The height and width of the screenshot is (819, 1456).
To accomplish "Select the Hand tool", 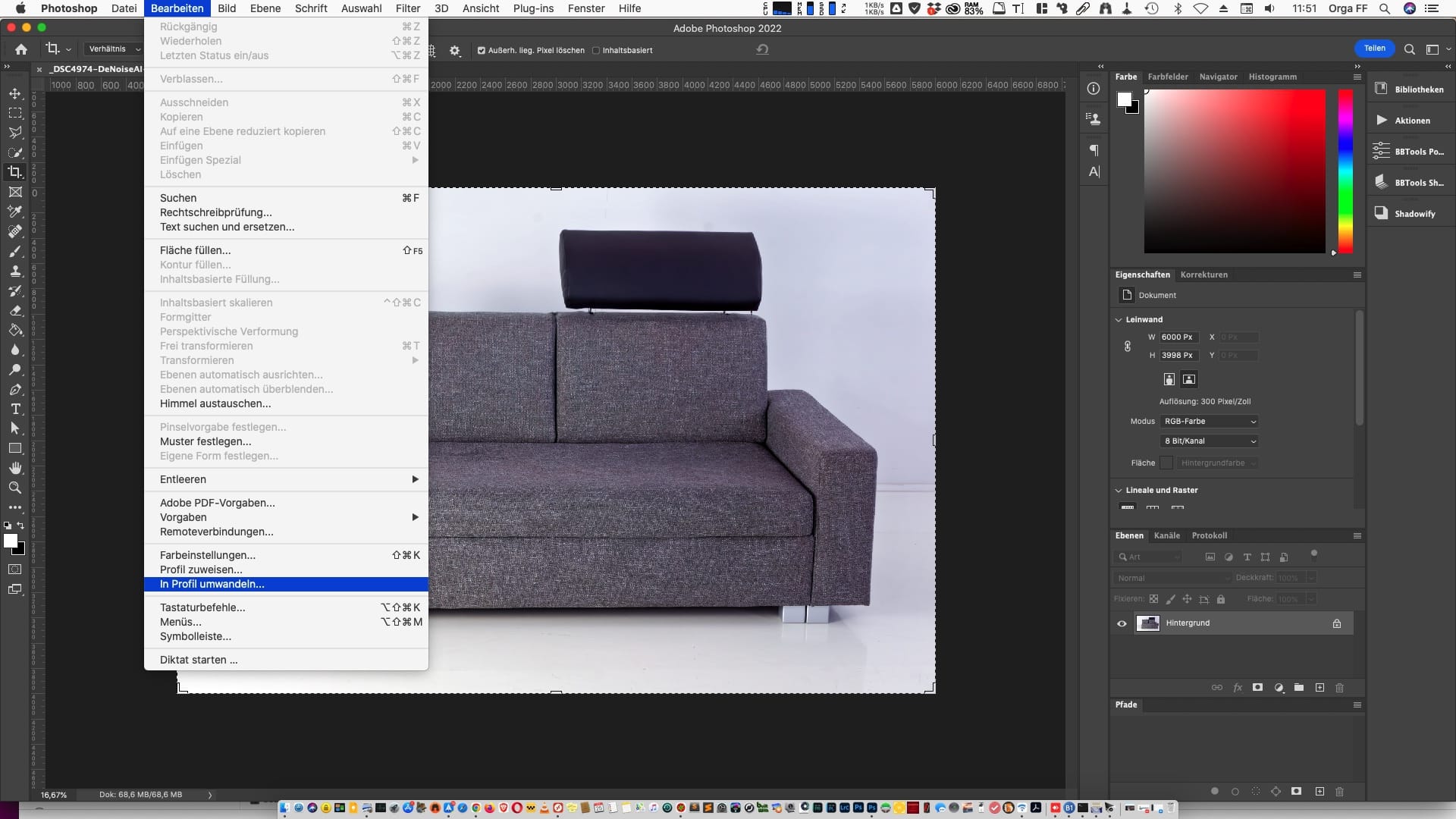I will point(15,468).
